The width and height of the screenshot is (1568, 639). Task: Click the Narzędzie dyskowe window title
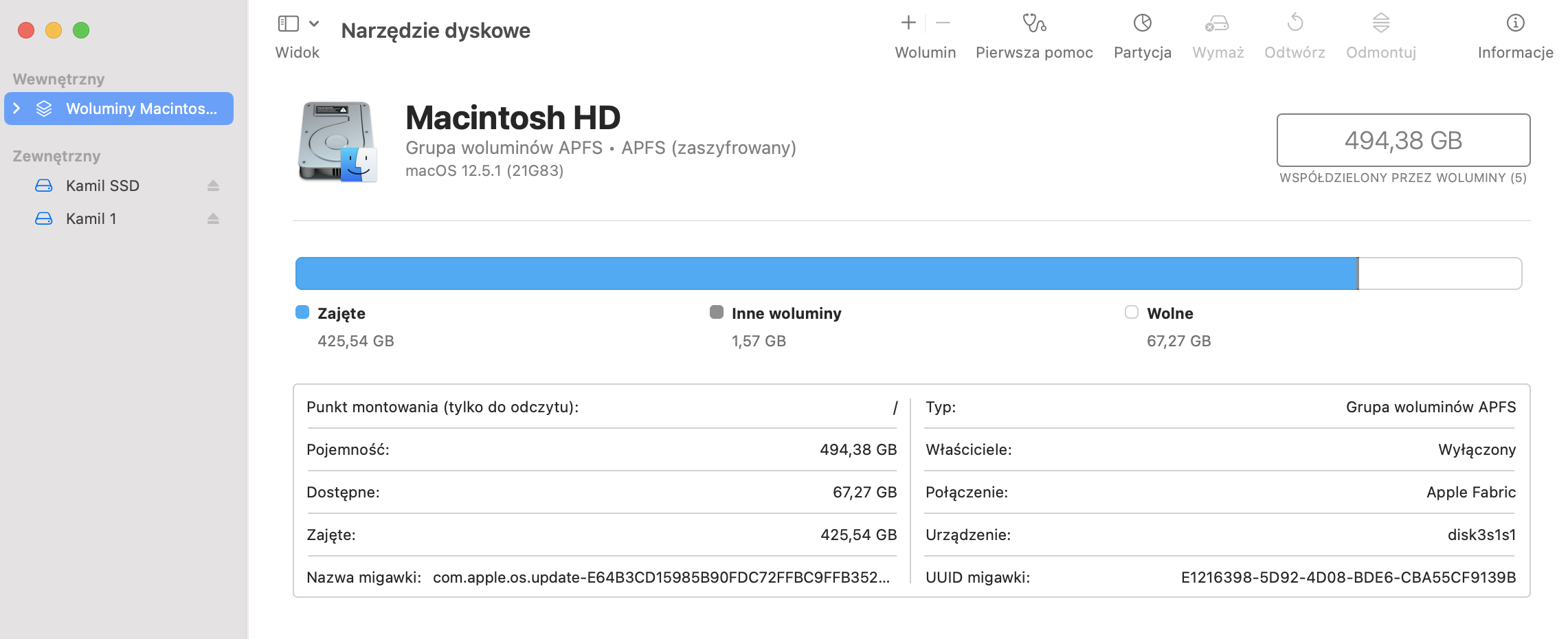(436, 31)
